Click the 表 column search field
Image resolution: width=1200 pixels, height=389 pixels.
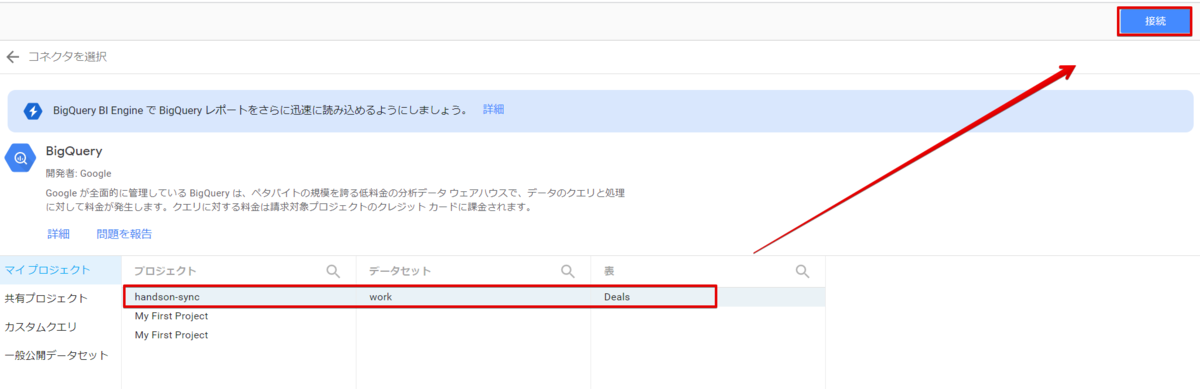[x=708, y=271]
